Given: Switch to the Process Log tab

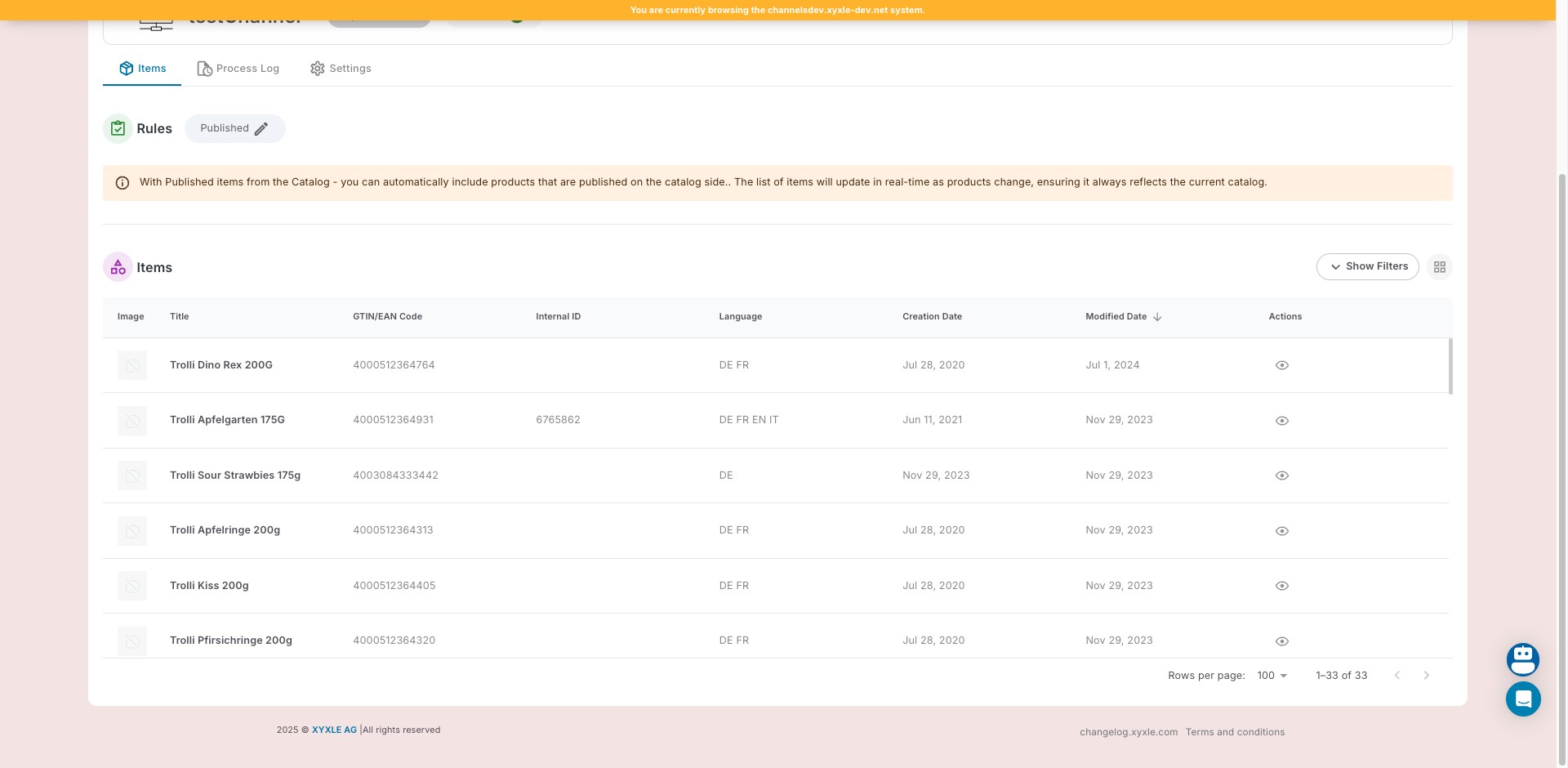Looking at the screenshot, I should (238, 69).
